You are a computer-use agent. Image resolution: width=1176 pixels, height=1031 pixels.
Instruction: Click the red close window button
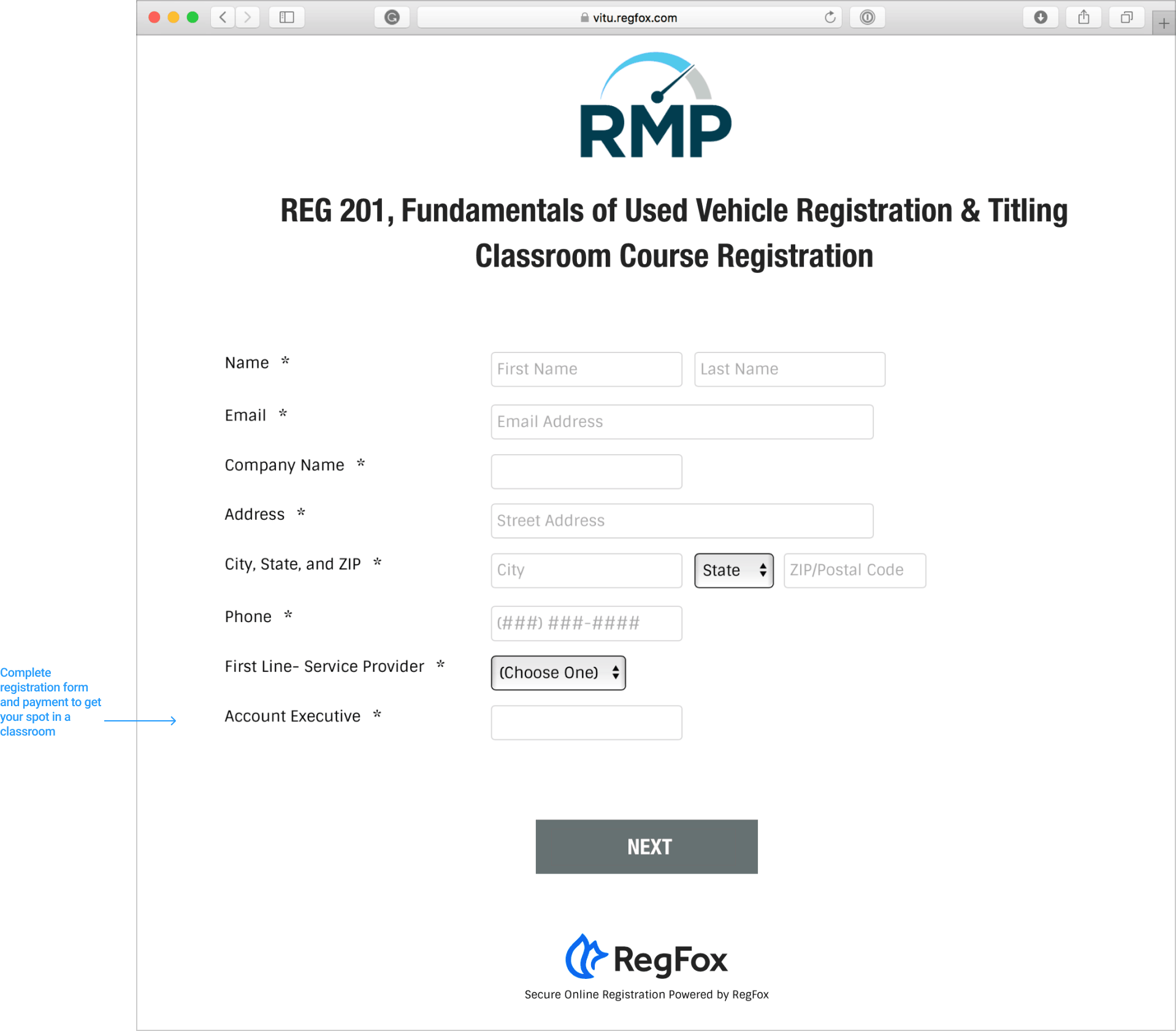(155, 17)
